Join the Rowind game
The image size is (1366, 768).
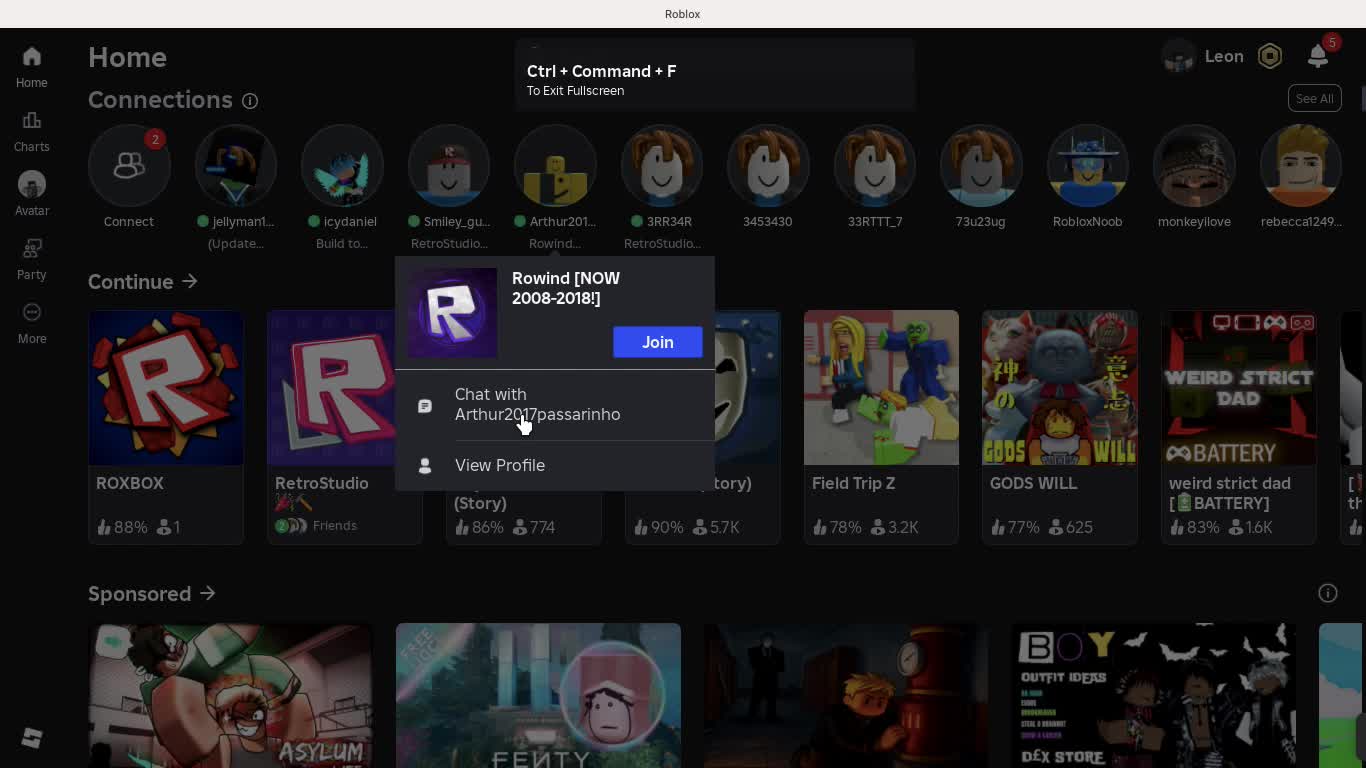point(657,342)
